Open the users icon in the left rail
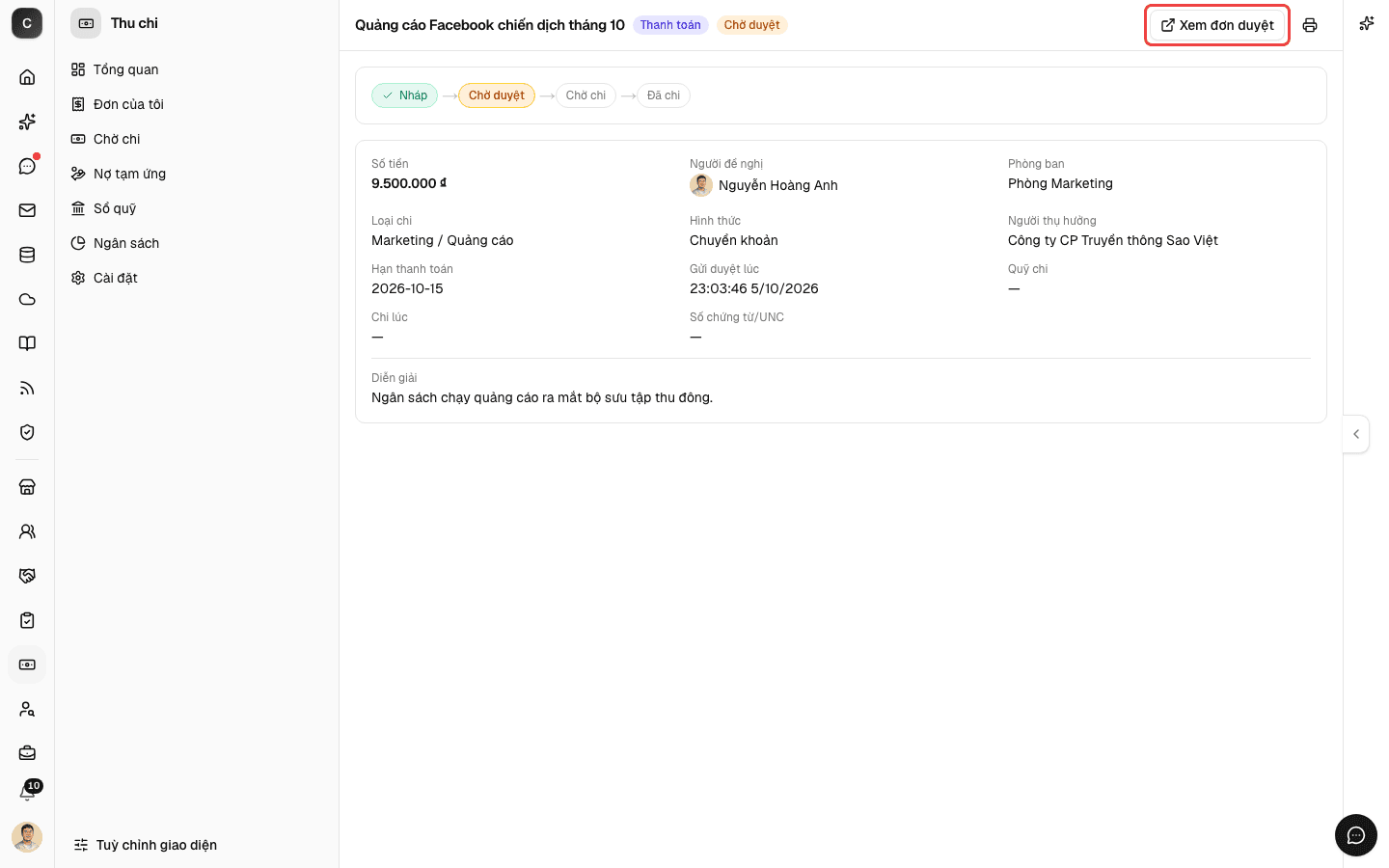The image size is (1389, 868). [x=27, y=531]
